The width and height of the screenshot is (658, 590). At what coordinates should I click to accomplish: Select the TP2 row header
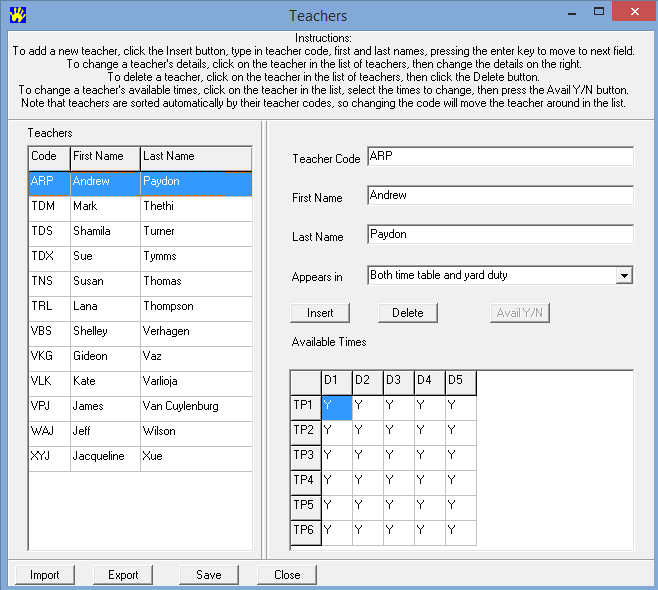coord(306,432)
